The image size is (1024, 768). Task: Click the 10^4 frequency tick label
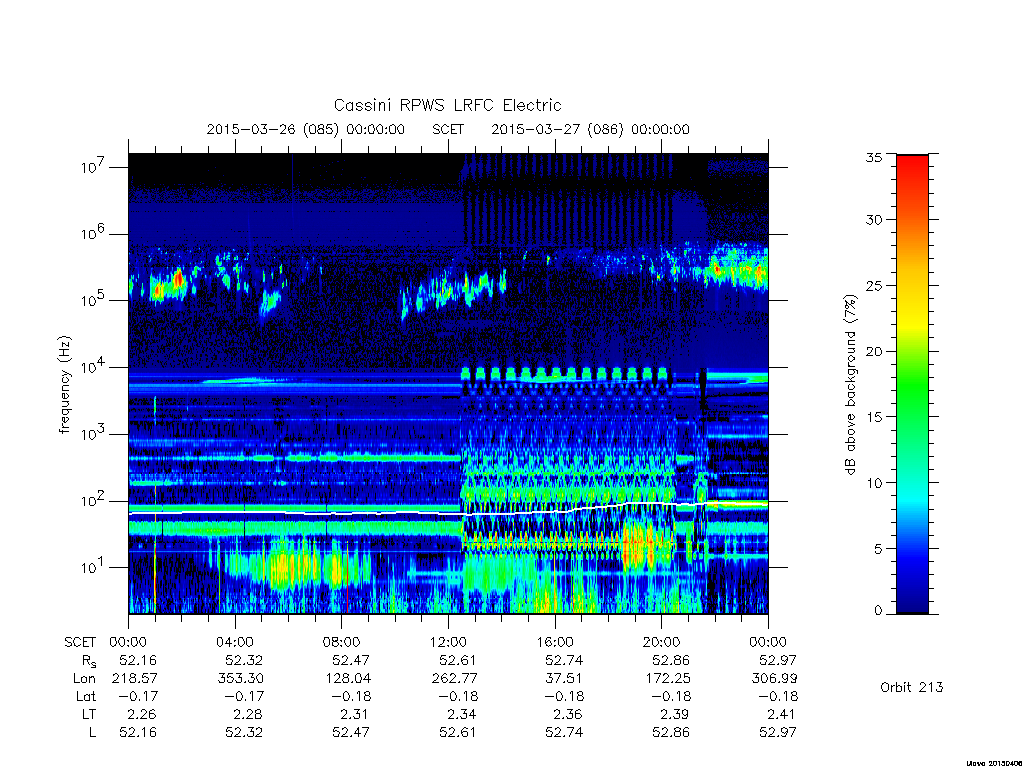[94, 367]
